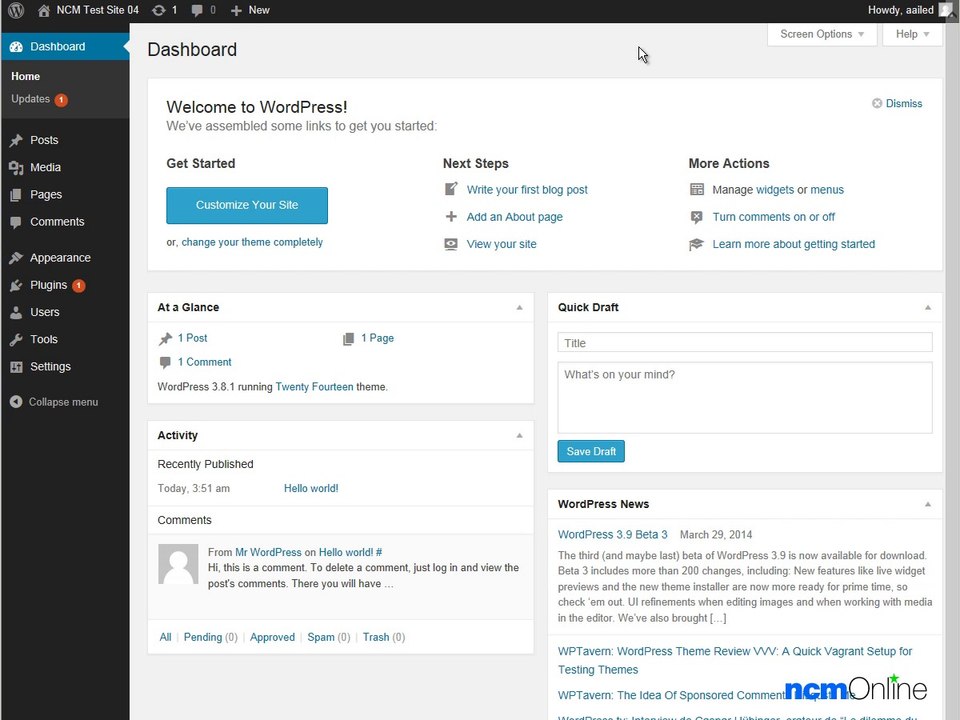Click the plus icon beside Add an About page
The image size is (960, 720).
pyautogui.click(x=451, y=216)
